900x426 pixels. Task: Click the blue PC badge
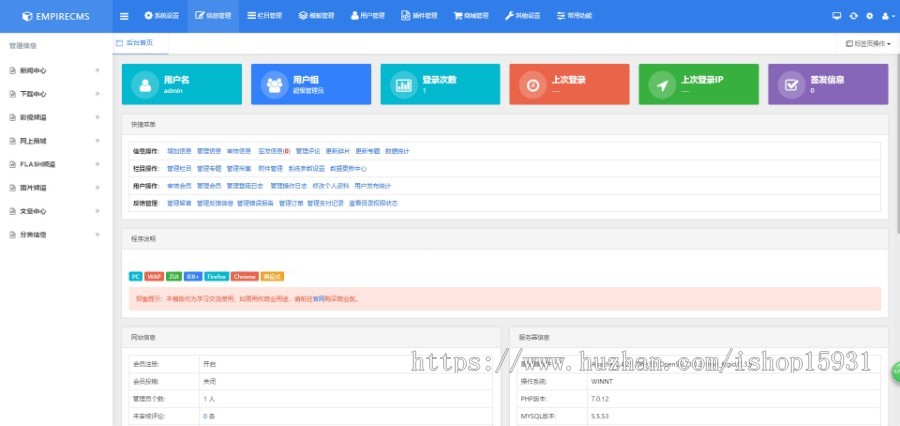pyautogui.click(x=135, y=276)
